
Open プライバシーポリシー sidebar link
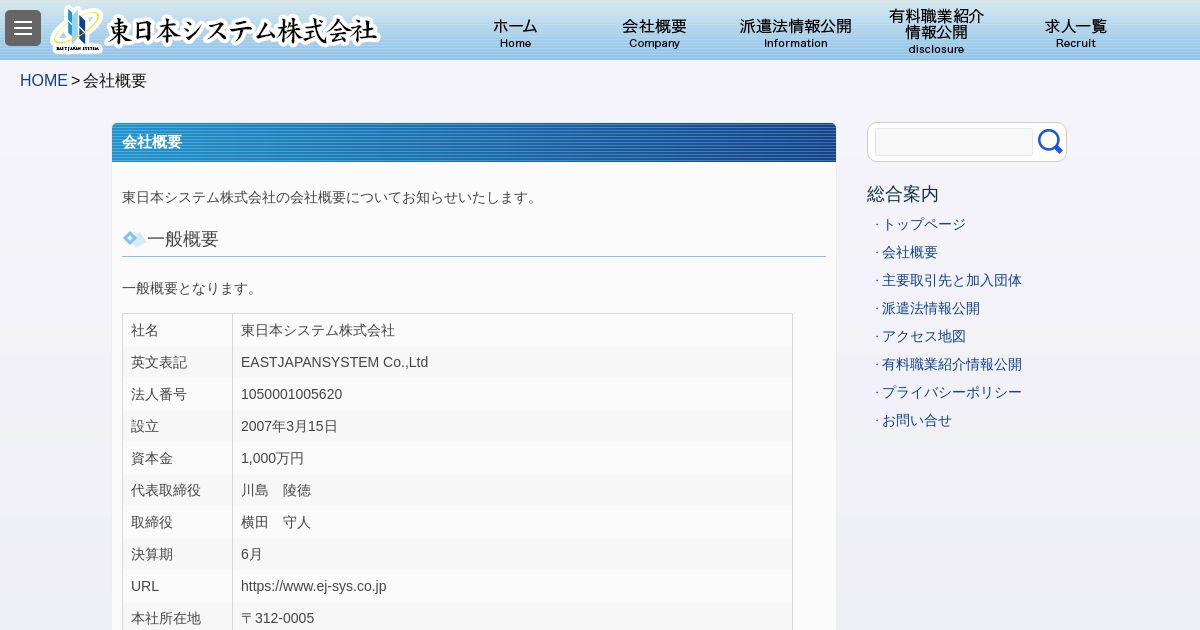(952, 392)
